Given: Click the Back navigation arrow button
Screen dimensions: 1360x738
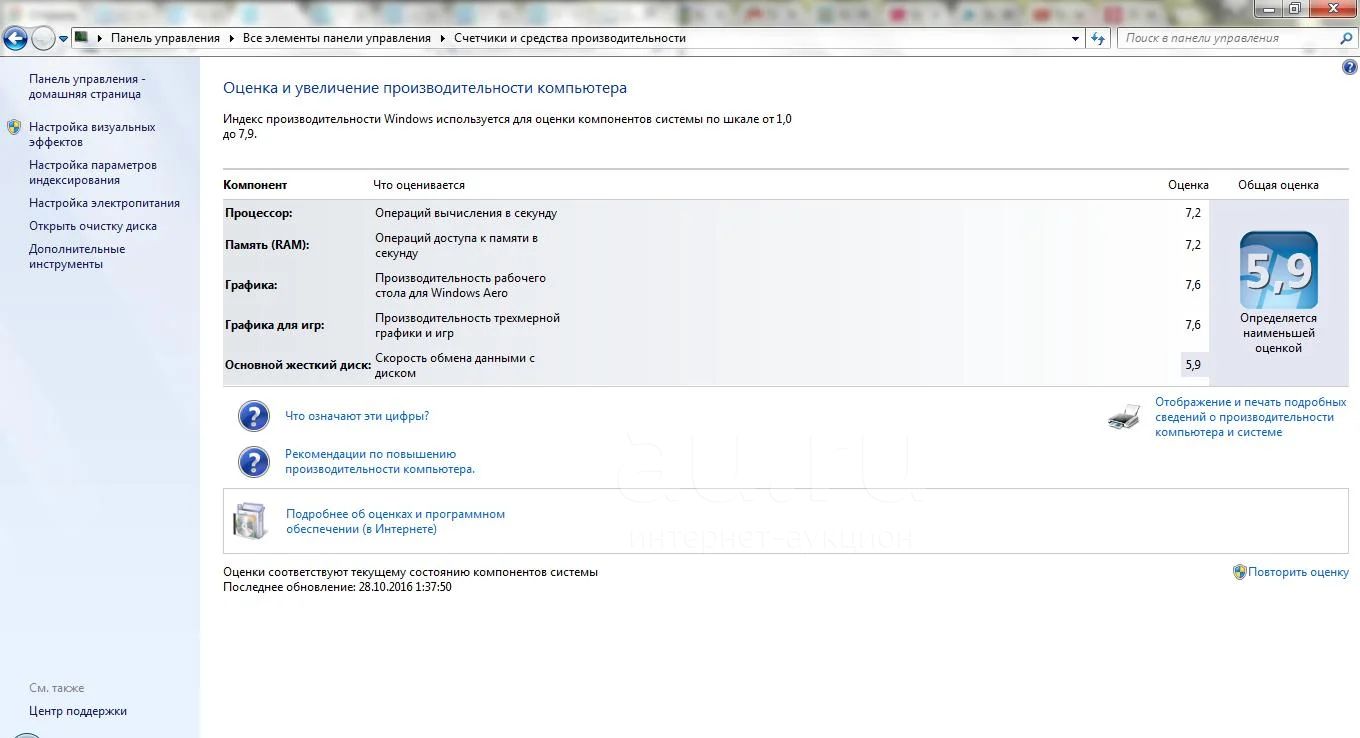Looking at the screenshot, I should [14, 39].
